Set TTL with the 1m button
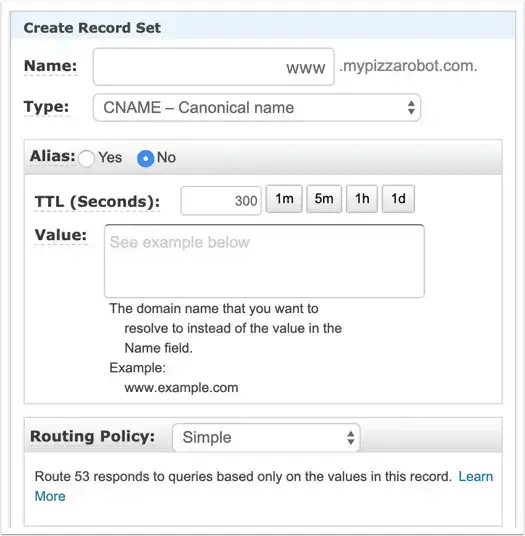 [284, 199]
